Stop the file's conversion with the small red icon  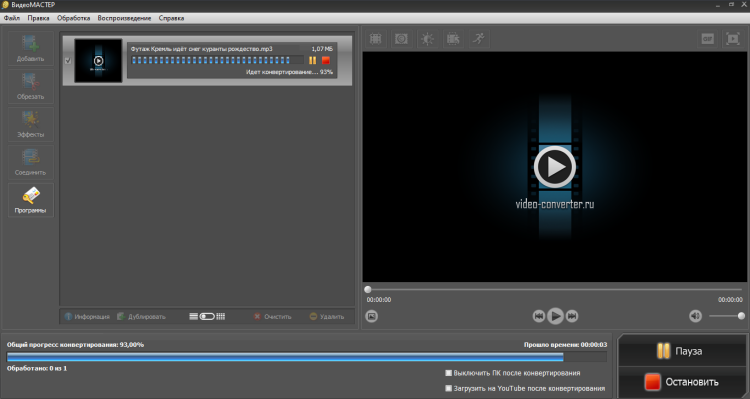[x=326, y=60]
